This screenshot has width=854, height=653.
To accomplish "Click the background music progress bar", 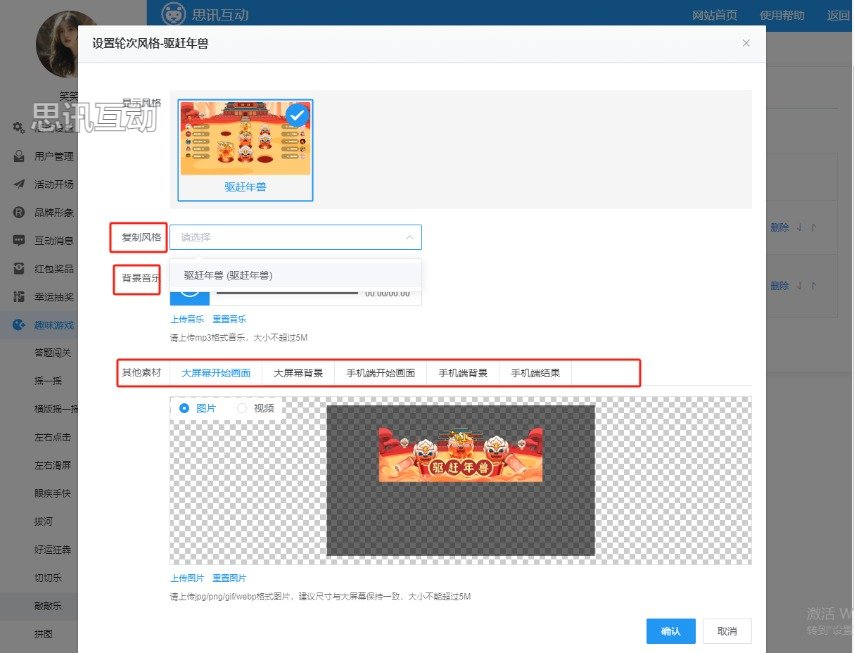I will coord(287,293).
